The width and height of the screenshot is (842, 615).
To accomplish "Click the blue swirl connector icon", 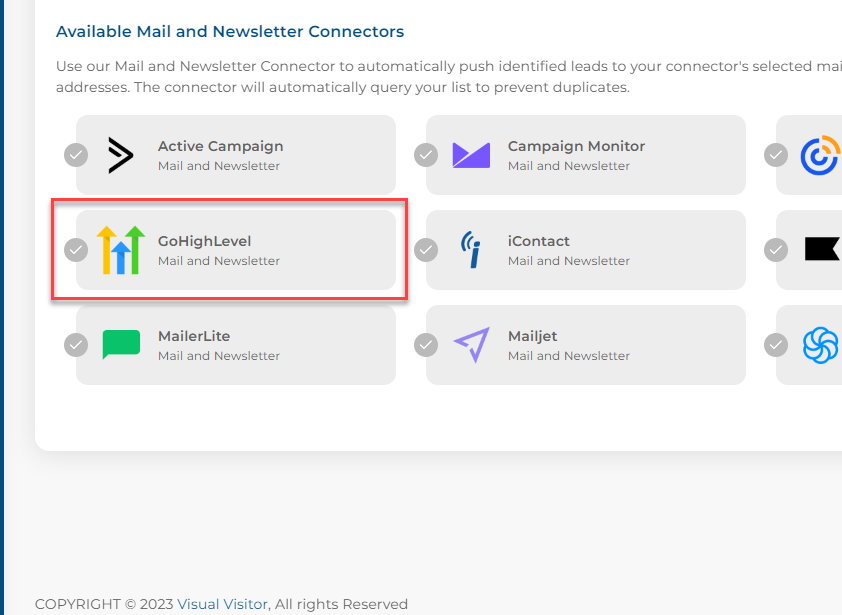I will tap(821, 345).
